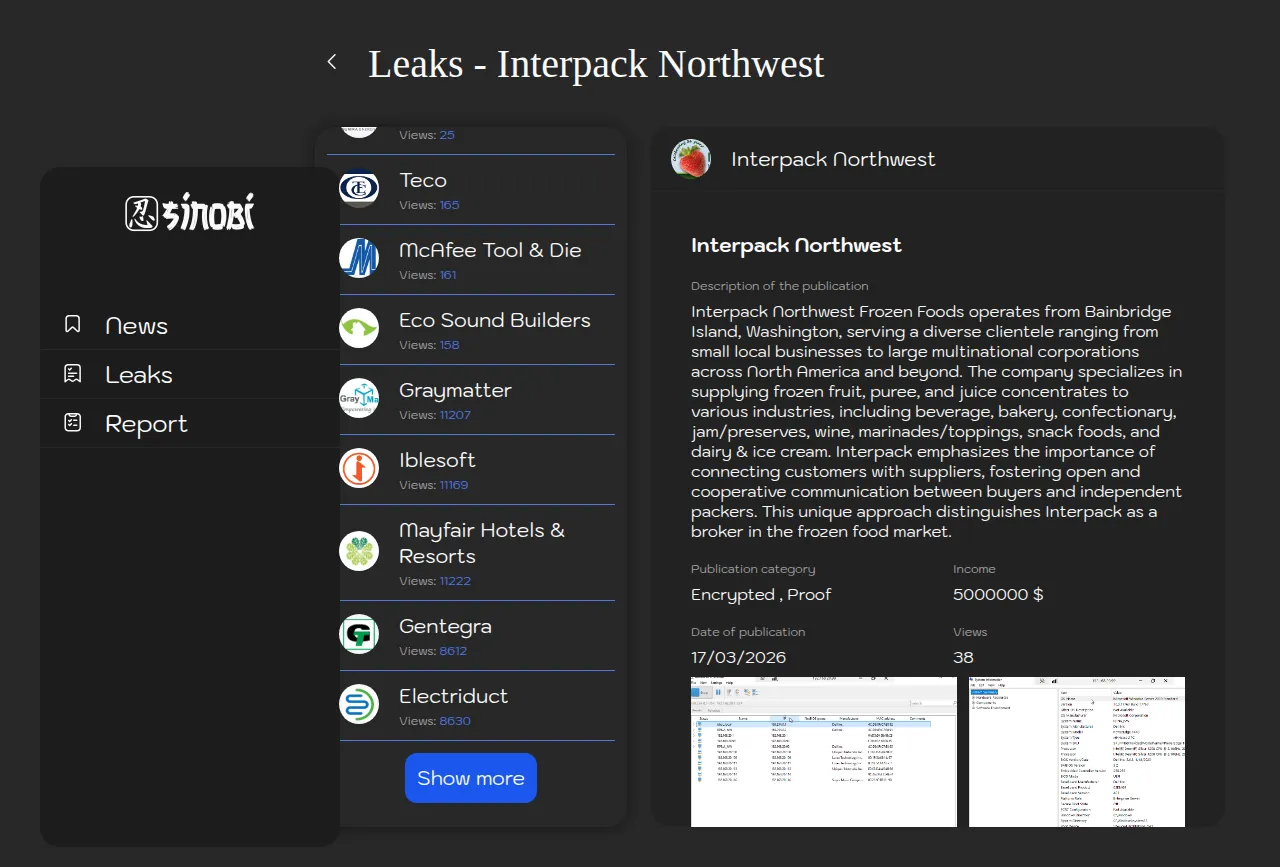This screenshot has height=867, width=1280.
Task: Click the Sinobi logo in the sidebar
Action: 190,212
